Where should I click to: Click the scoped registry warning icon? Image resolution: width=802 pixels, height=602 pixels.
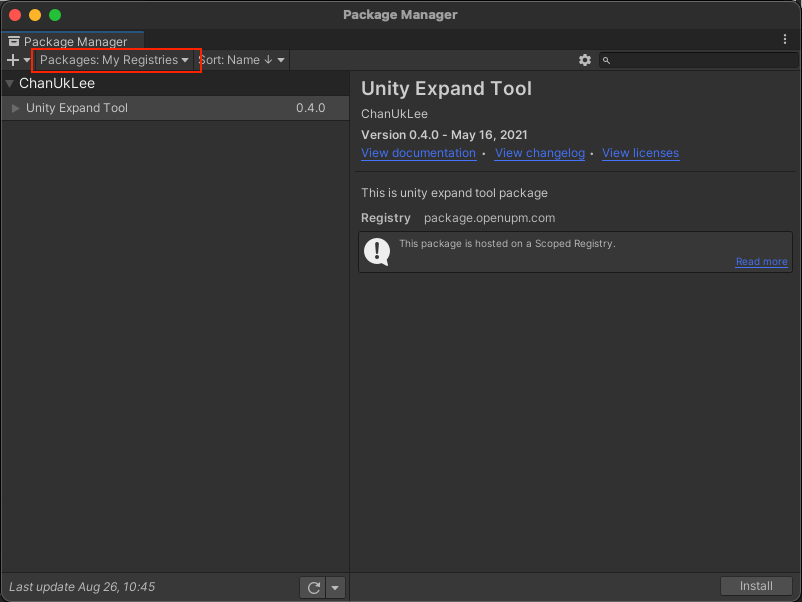pyautogui.click(x=377, y=252)
